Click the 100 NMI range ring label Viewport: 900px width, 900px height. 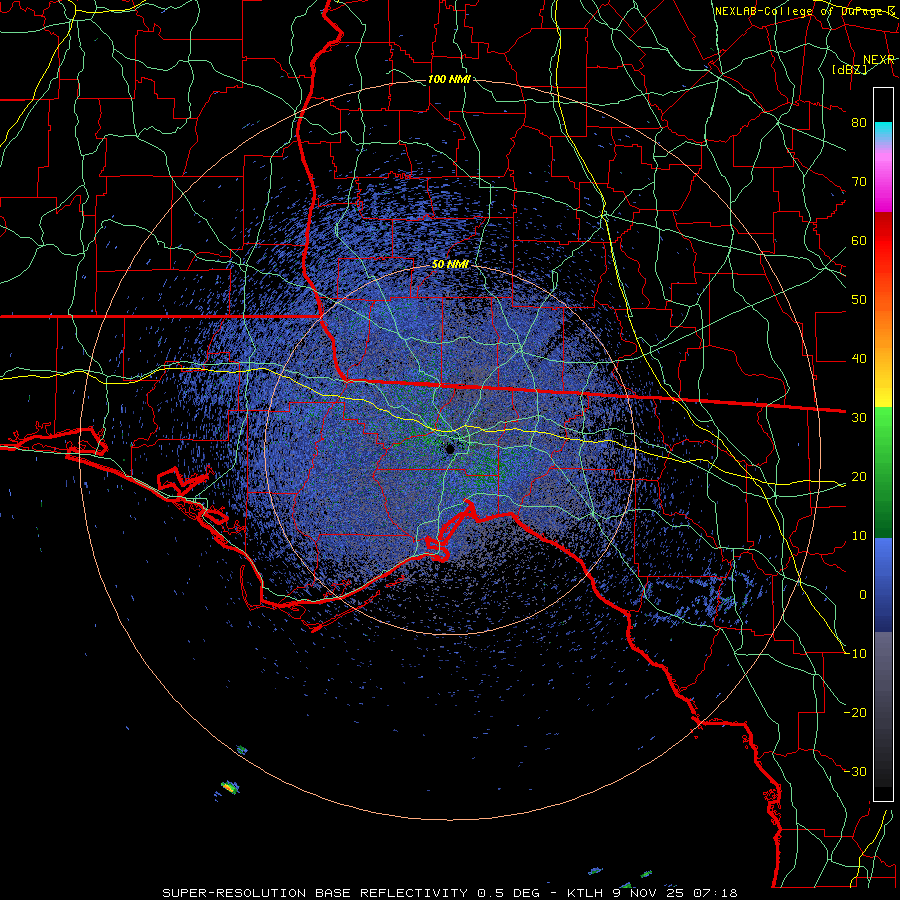pyautogui.click(x=449, y=79)
